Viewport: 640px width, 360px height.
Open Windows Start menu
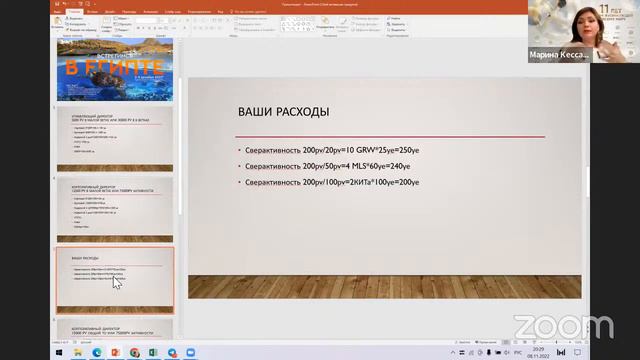coord(59,352)
